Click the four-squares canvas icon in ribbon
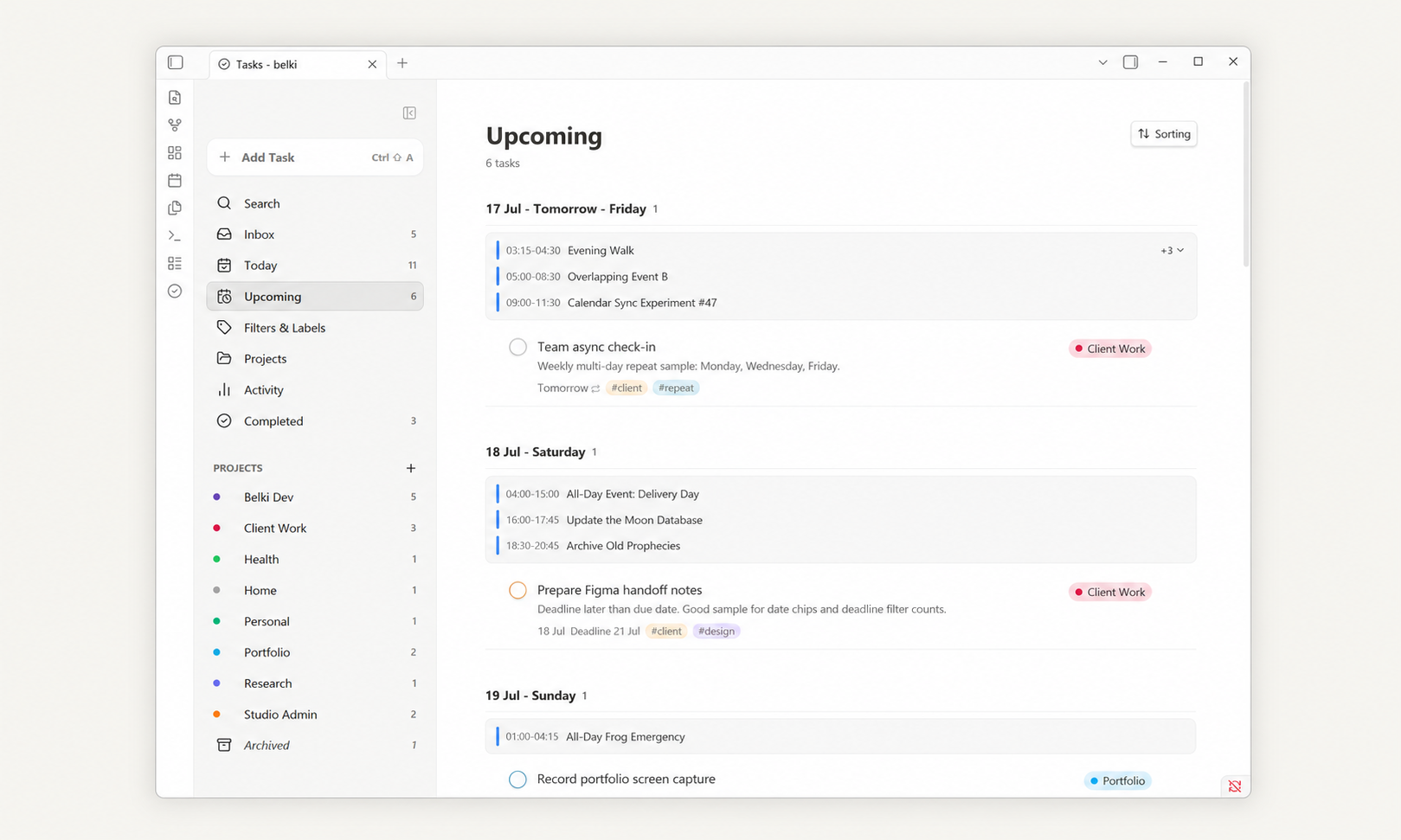 click(x=175, y=153)
